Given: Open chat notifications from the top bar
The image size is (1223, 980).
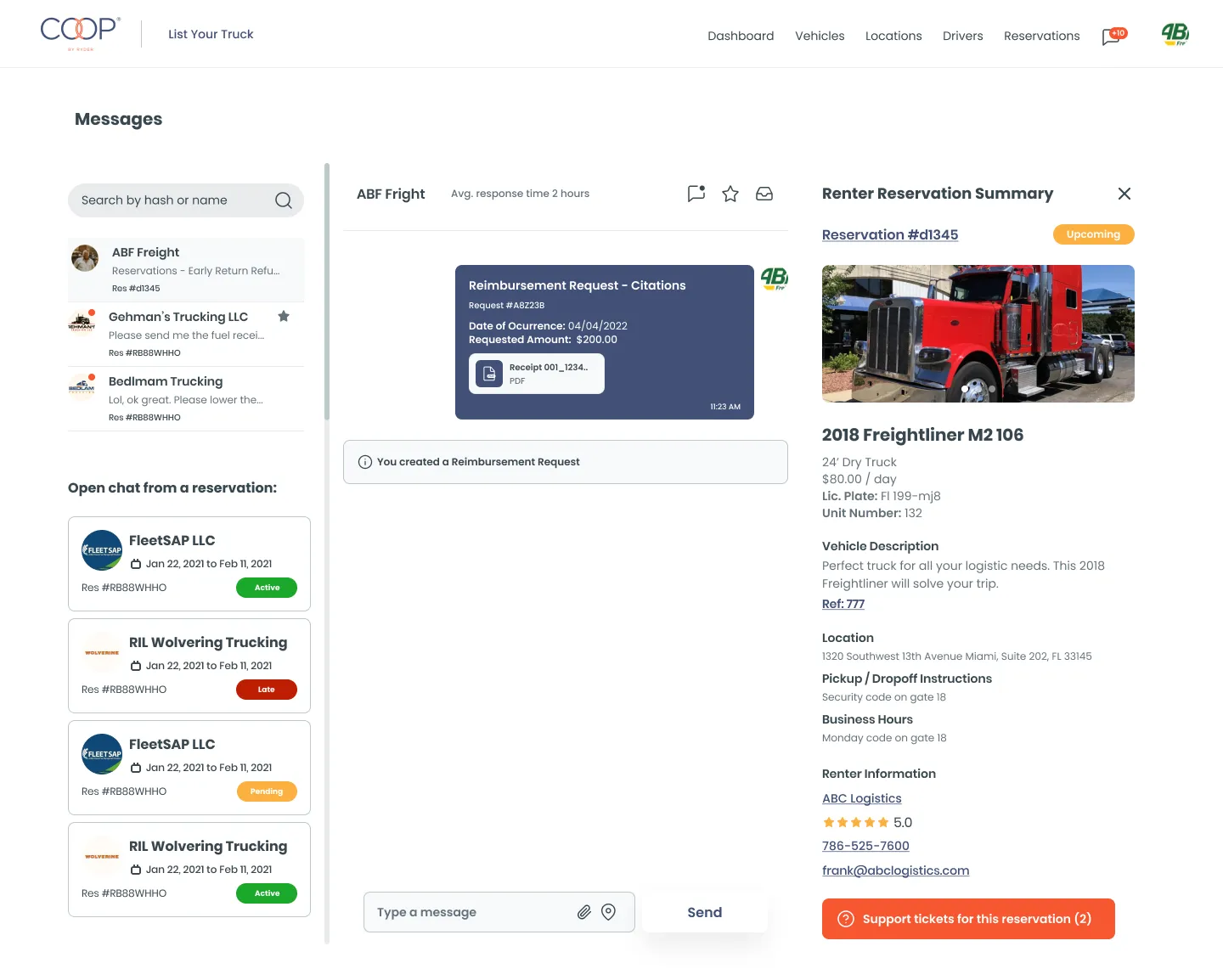Looking at the screenshot, I should pyautogui.click(x=1111, y=37).
